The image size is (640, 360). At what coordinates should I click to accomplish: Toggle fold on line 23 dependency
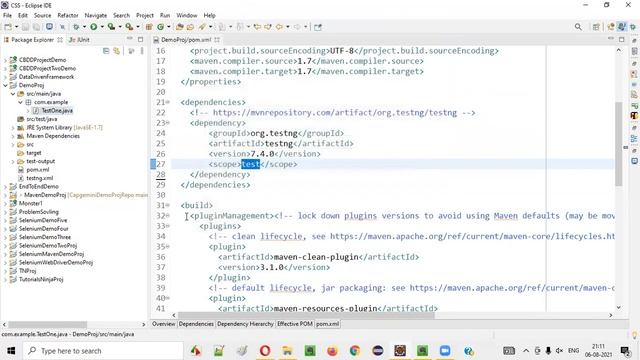point(168,123)
